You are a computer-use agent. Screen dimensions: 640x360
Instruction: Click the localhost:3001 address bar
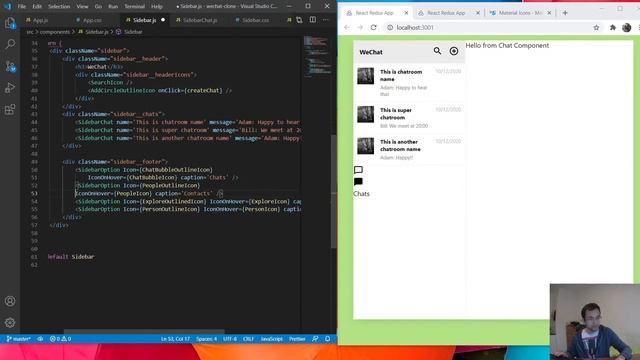(488, 28)
